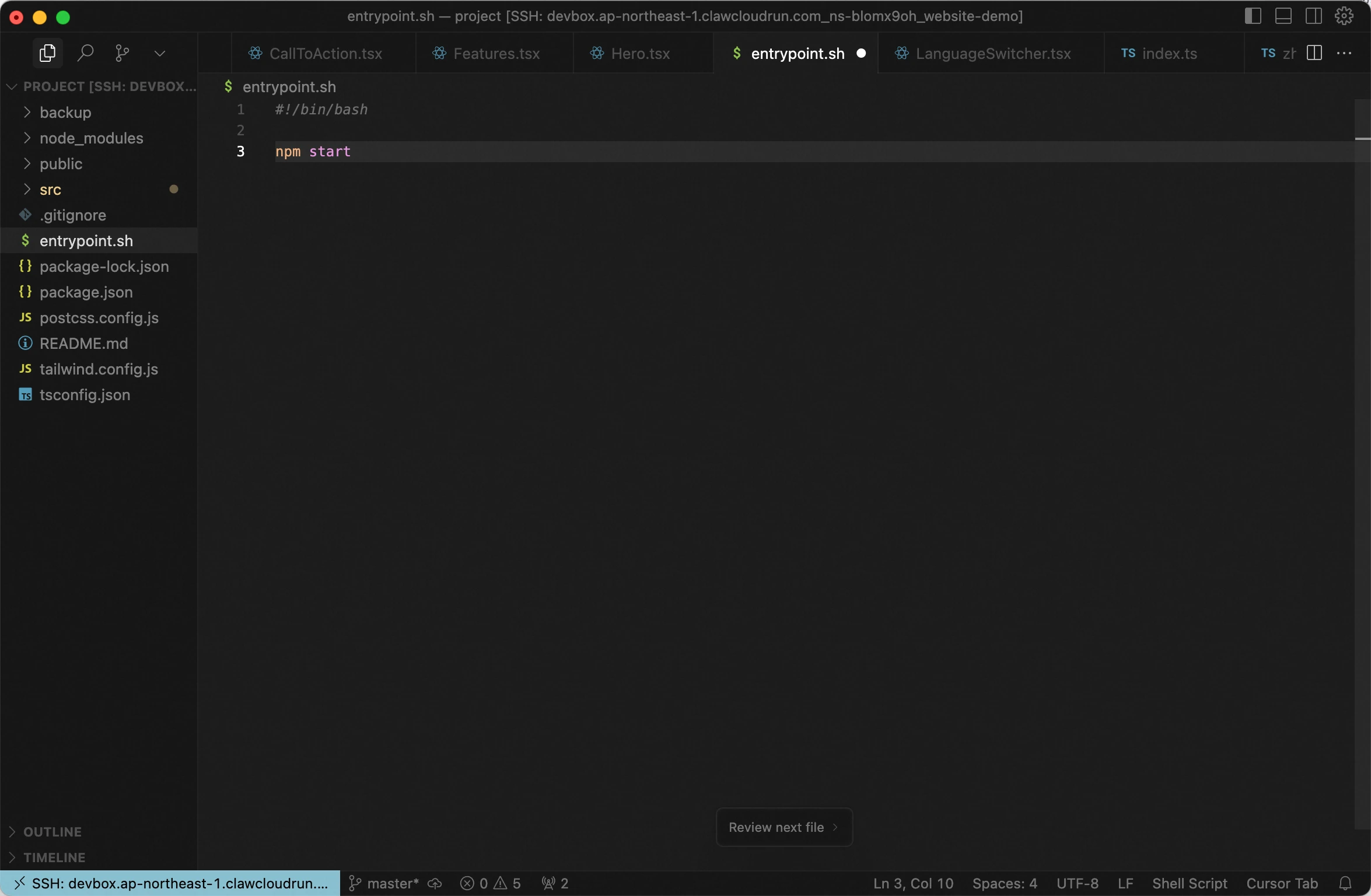Open tsconfig.json file
Viewport: 1371px width, 896px height.
99,394
